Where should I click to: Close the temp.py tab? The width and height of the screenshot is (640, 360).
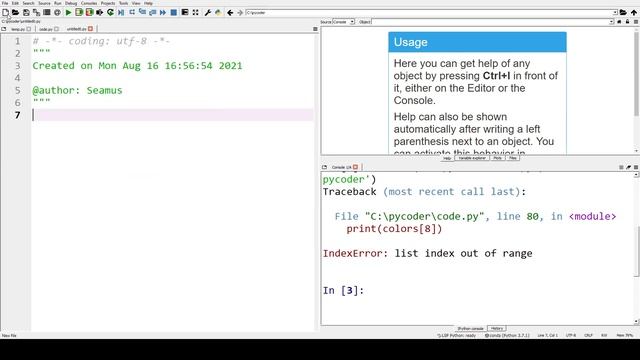[29, 29]
